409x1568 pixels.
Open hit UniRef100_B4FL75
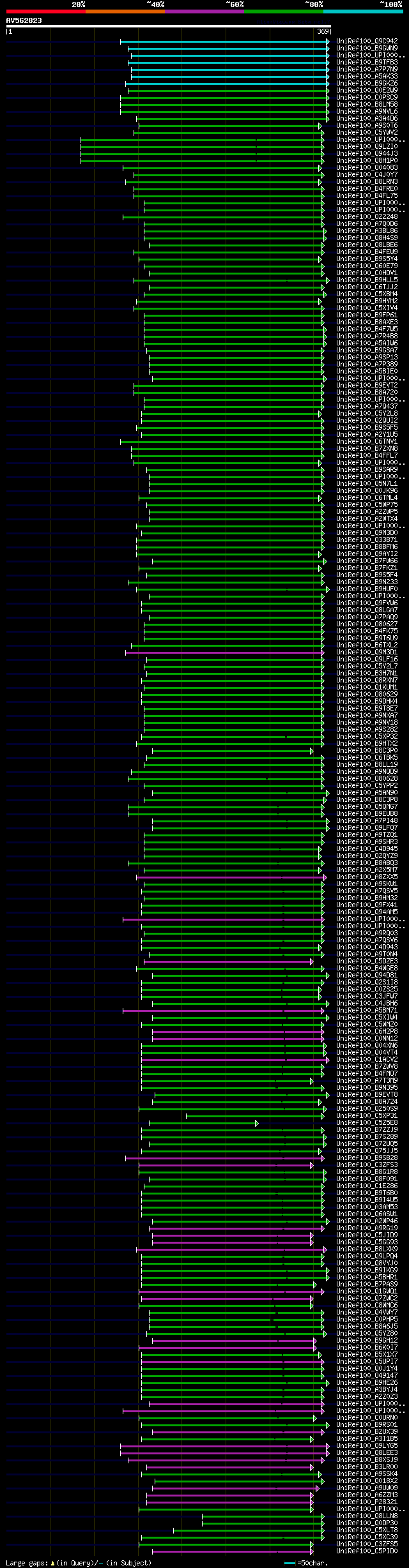[x=367, y=195]
